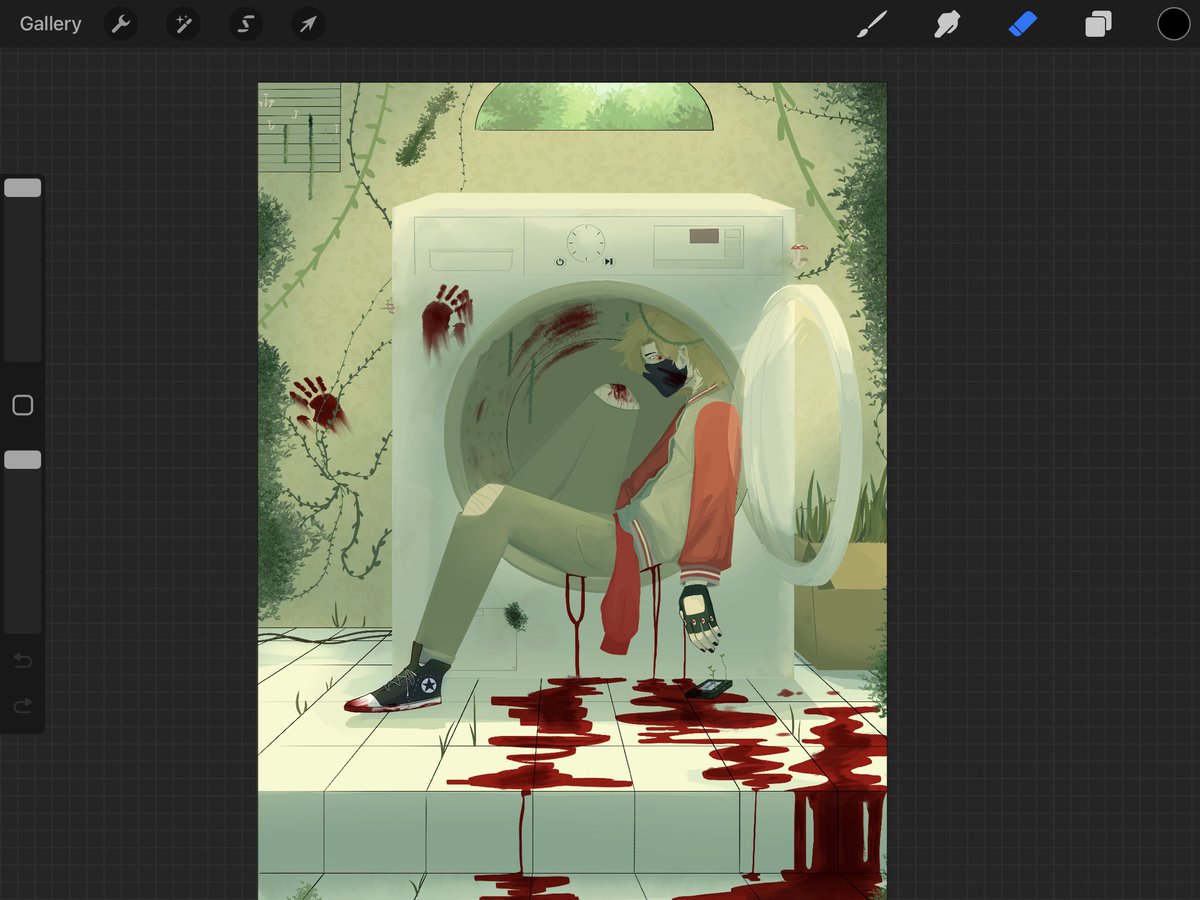The image size is (1200, 900).
Task: Open the Layers panel
Action: pyautogui.click(x=1098, y=24)
